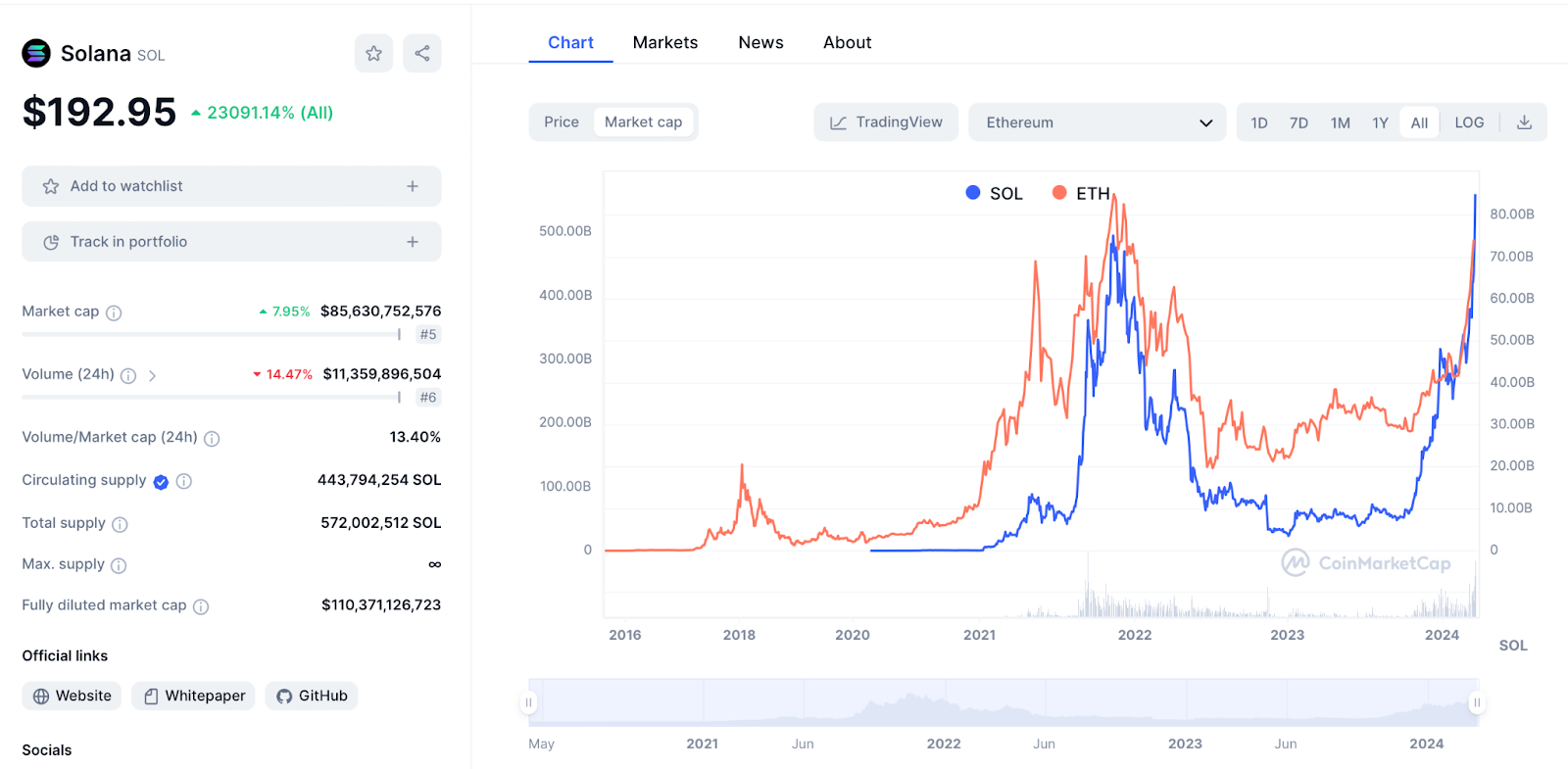Screen dimensions: 1568x769
Task: Open the News tab
Action: [x=760, y=42]
